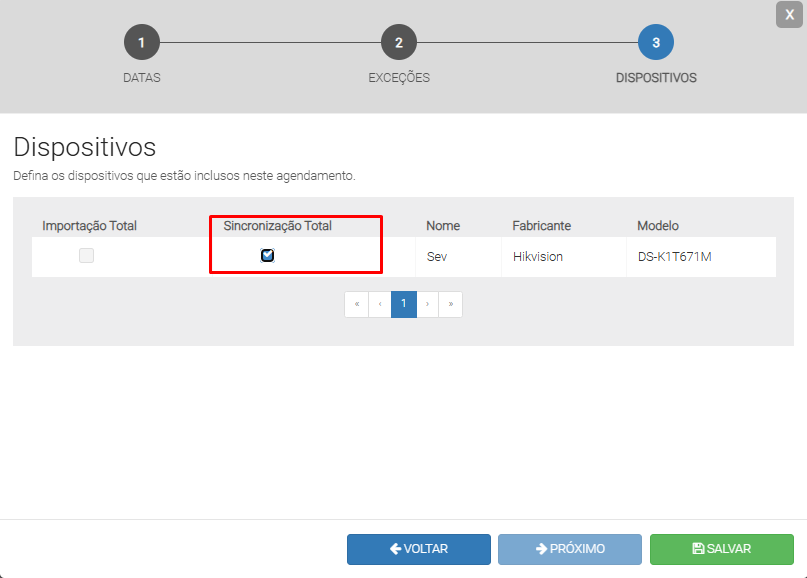Click the Fabricante column header
Image resolution: width=807 pixels, height=578 pixels.
pos(541,226)
